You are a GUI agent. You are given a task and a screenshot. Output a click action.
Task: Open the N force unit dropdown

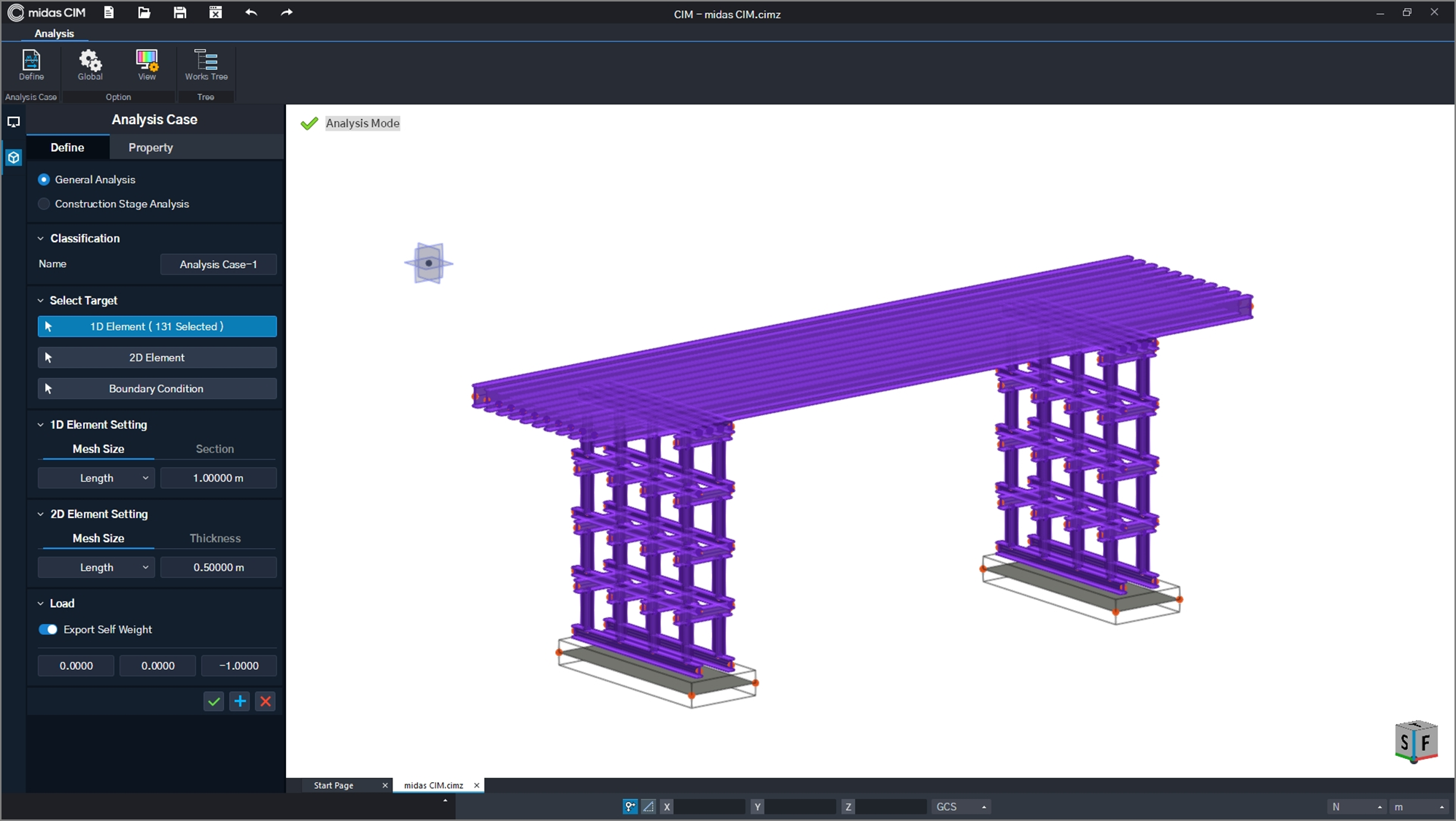(1357, 806)
